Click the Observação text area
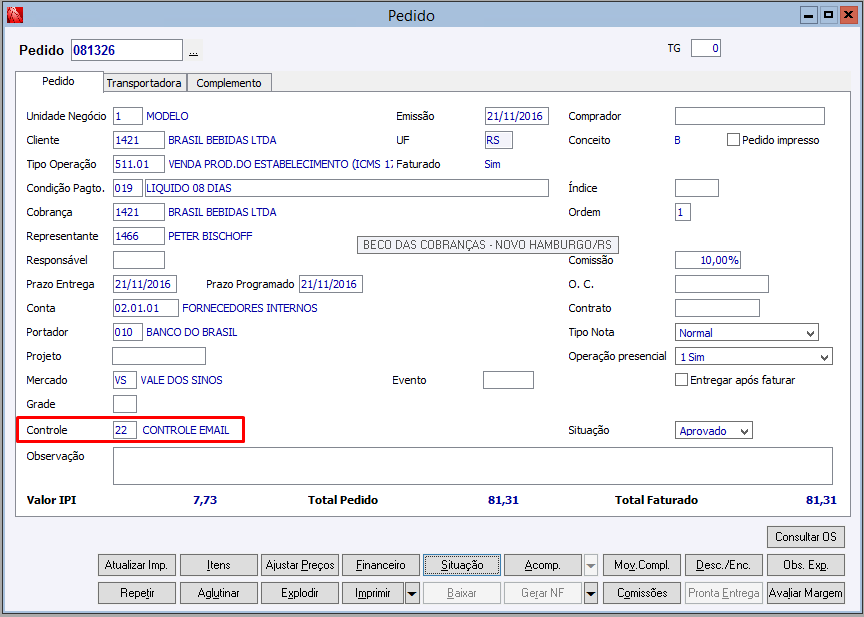This screenshot has height=617, width=864. pyautogui.click(x=473, y=466)
